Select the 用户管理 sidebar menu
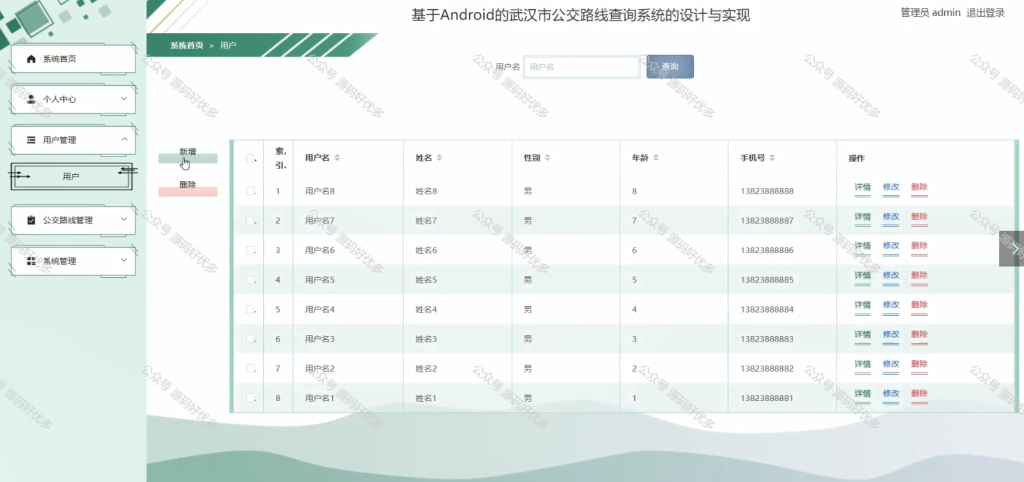This screenshot has width=1024, height=482. pos(73,140)
